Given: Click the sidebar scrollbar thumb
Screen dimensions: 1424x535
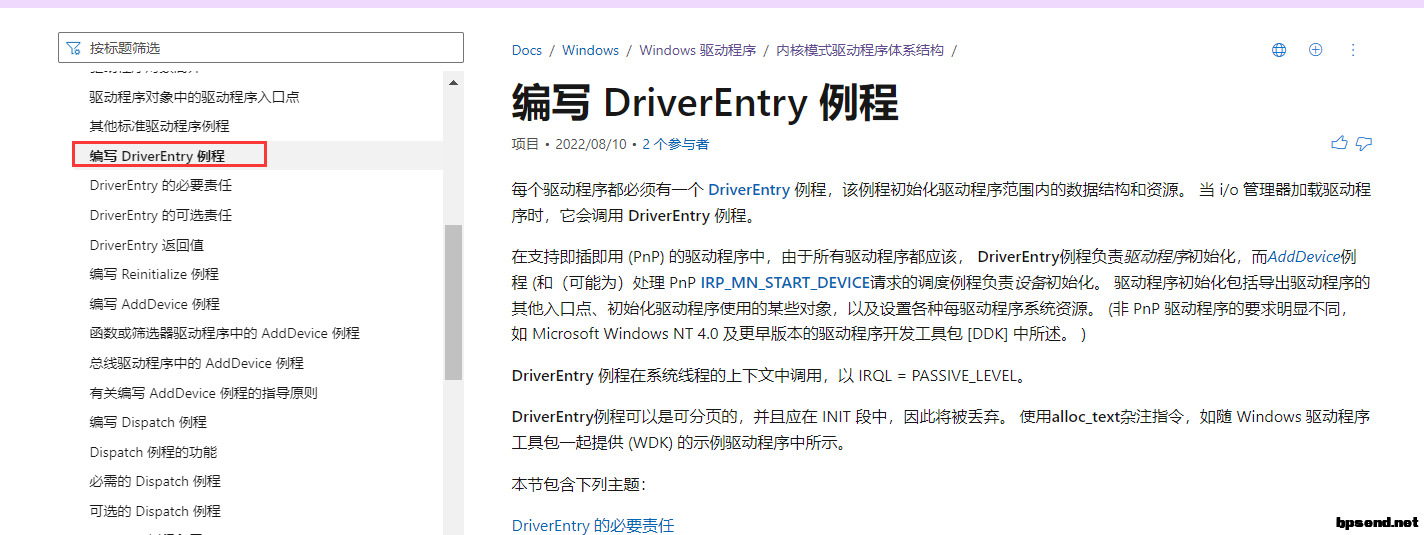Looking at the screenshot, I should tap(453, 302).
